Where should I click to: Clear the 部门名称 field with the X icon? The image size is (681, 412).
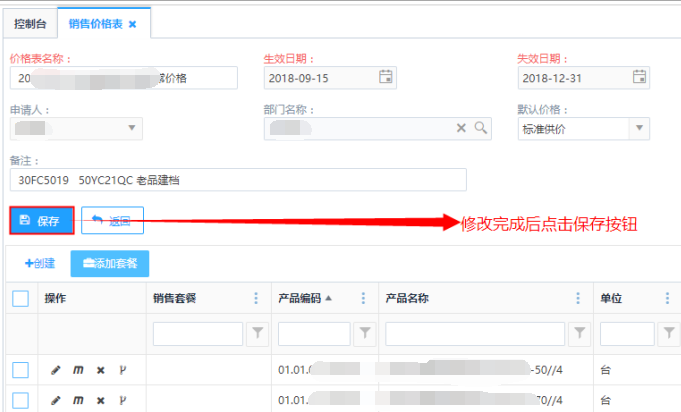coord(462,128)
